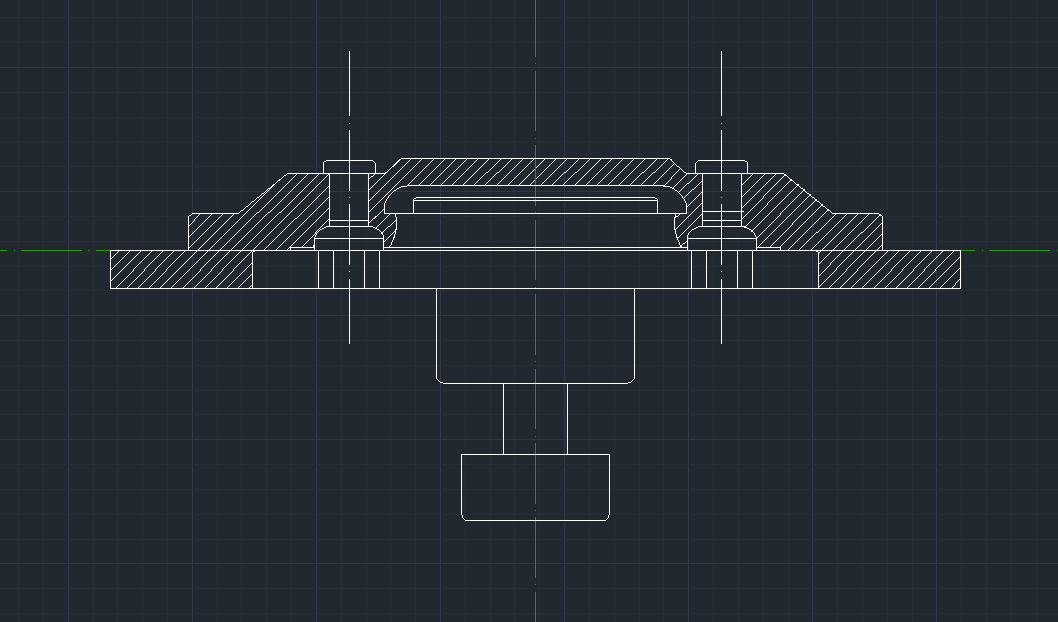Select the thin plate inside the cover cavity

click(535, 204)
